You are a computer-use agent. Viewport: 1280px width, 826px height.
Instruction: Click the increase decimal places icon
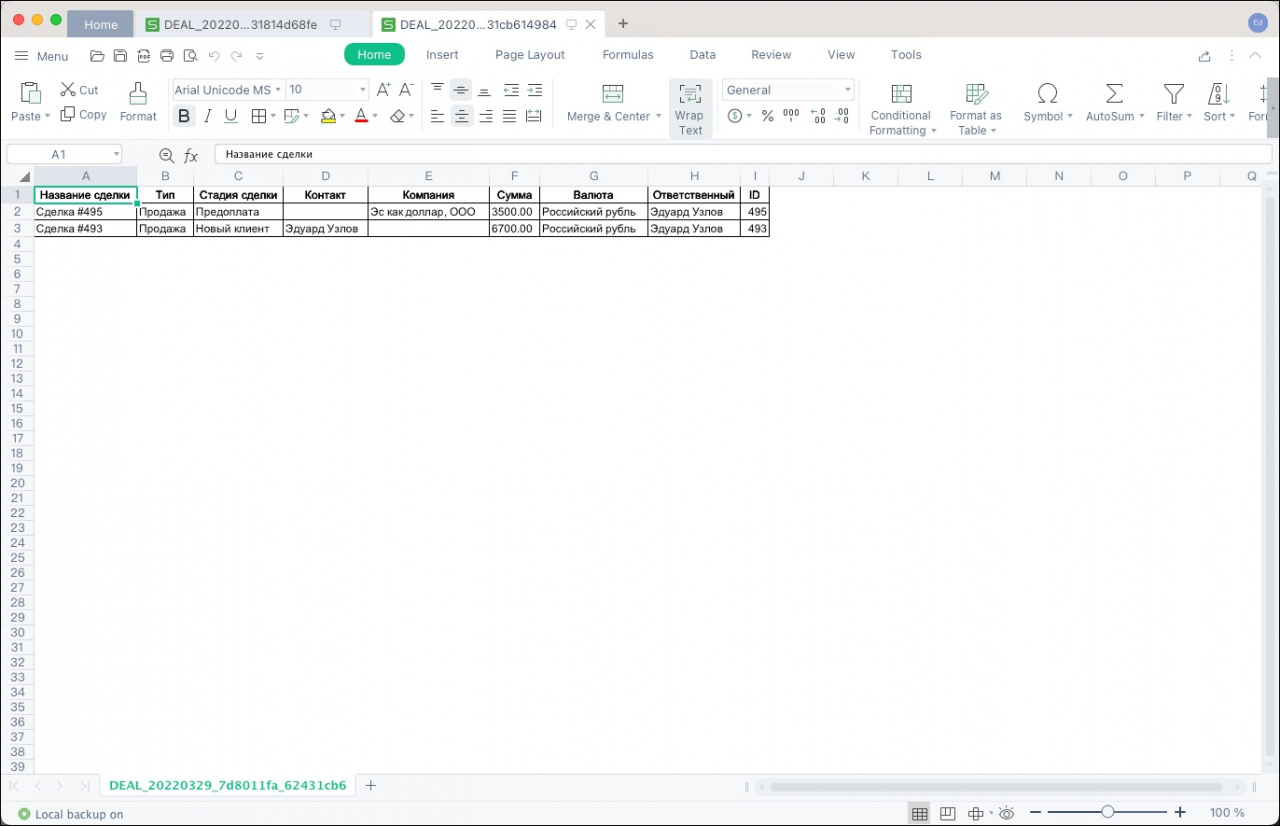818,116
